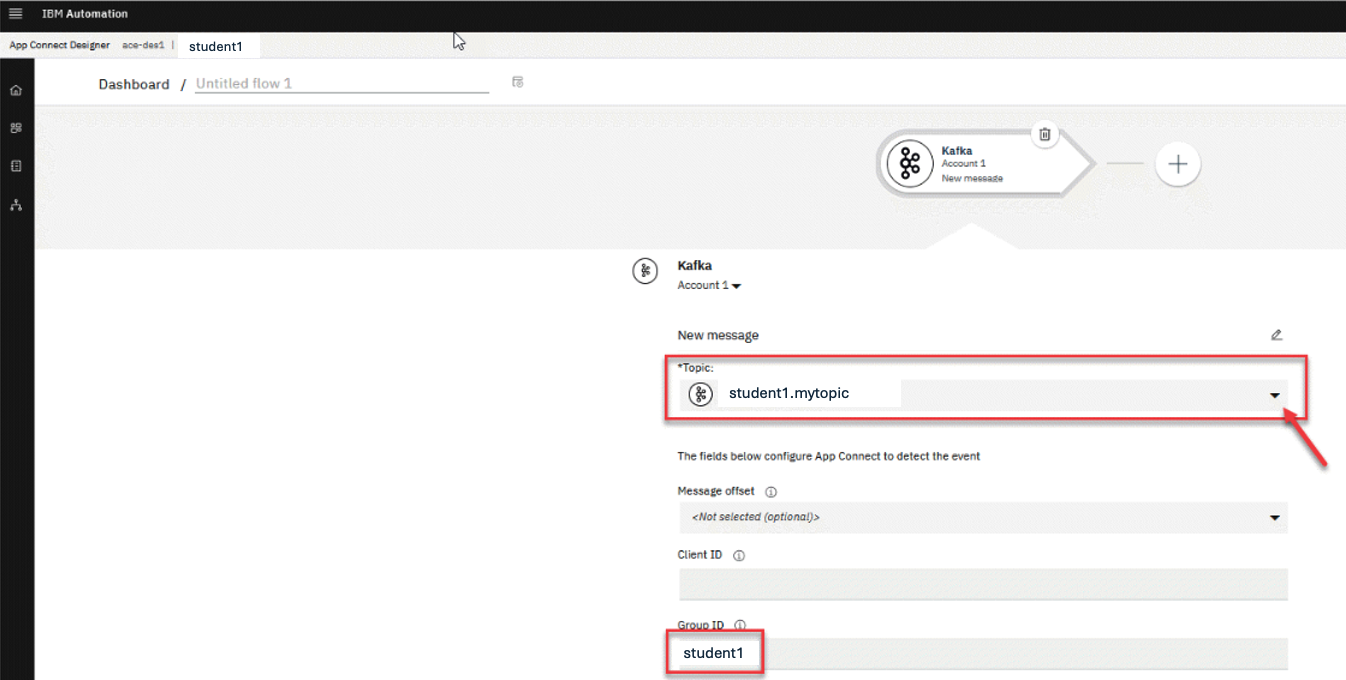The width and height of the screenshot is (1346, 680).
Task: Select the student1 tab
Action: [x=216, y=47]
